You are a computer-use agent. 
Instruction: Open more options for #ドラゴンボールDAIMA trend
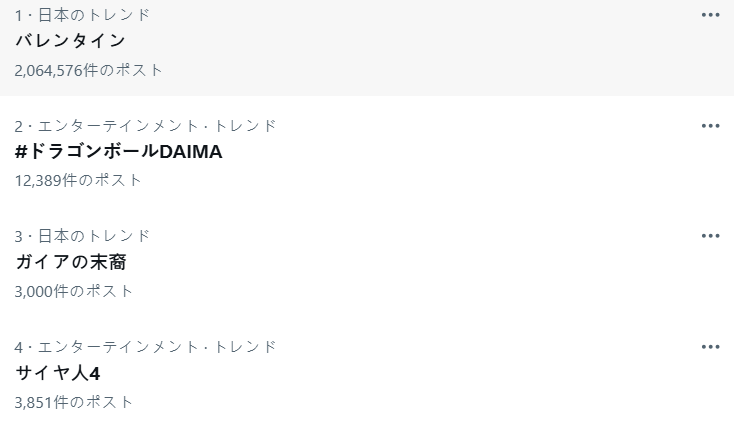(x=711, y=126)
